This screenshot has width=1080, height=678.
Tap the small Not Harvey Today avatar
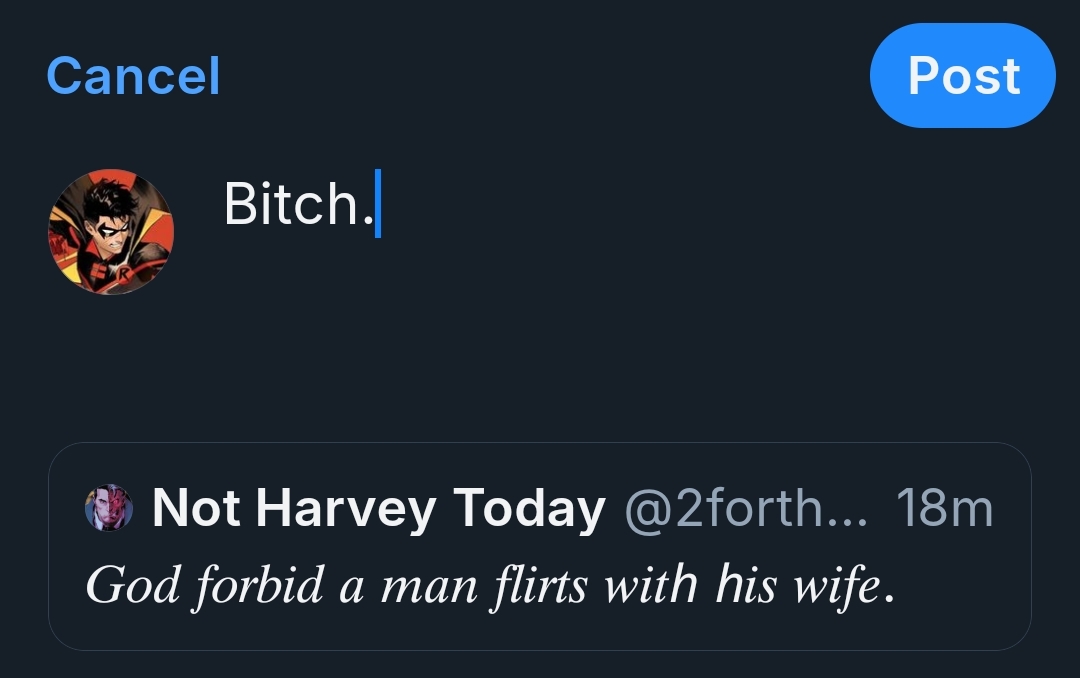pyautogui.click(x=109, y=509)
